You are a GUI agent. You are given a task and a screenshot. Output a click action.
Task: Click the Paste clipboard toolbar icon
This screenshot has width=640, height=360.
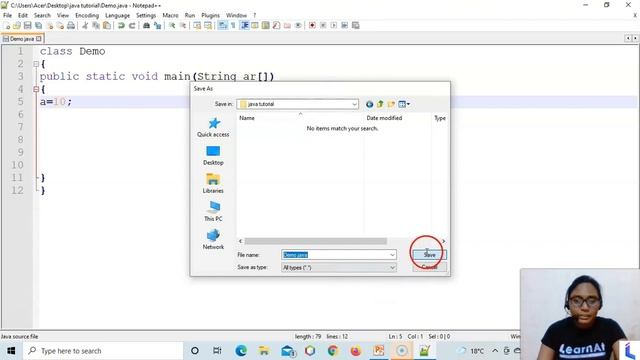pos(107,25)
